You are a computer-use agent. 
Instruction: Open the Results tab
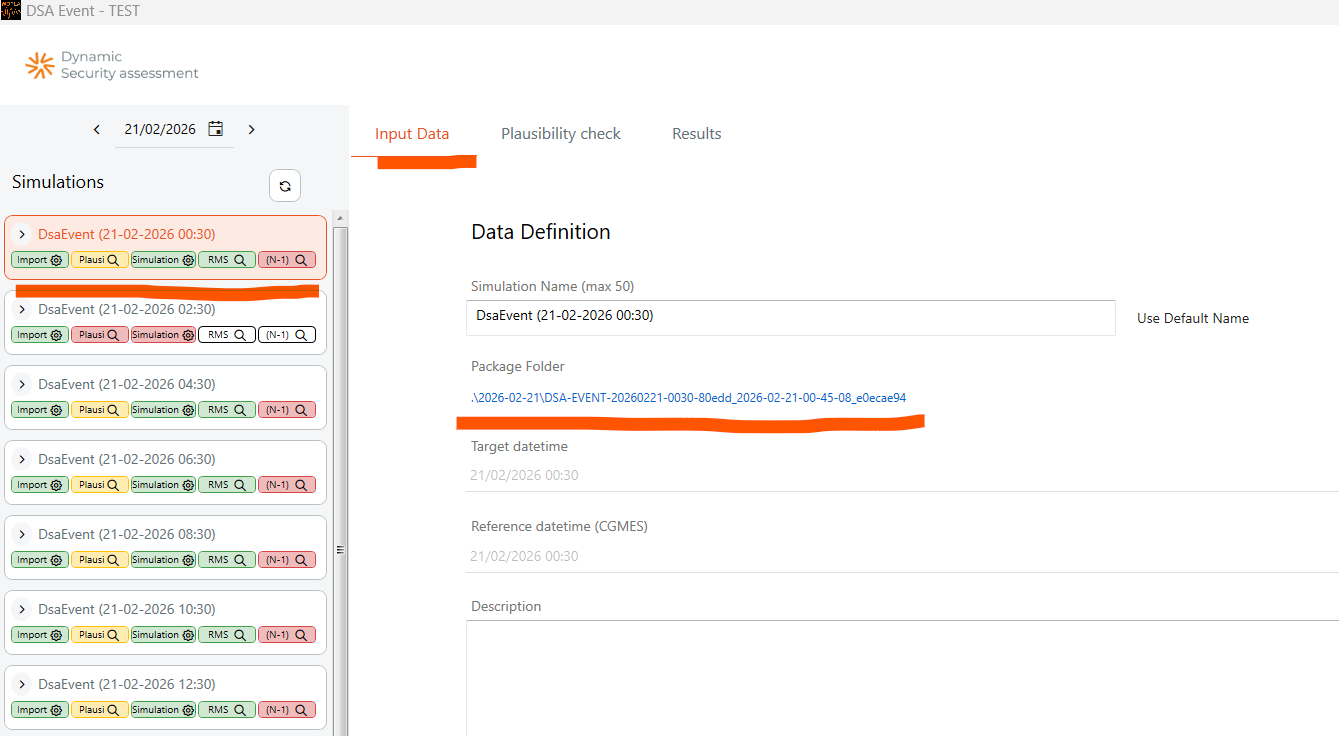click(697, 134)
